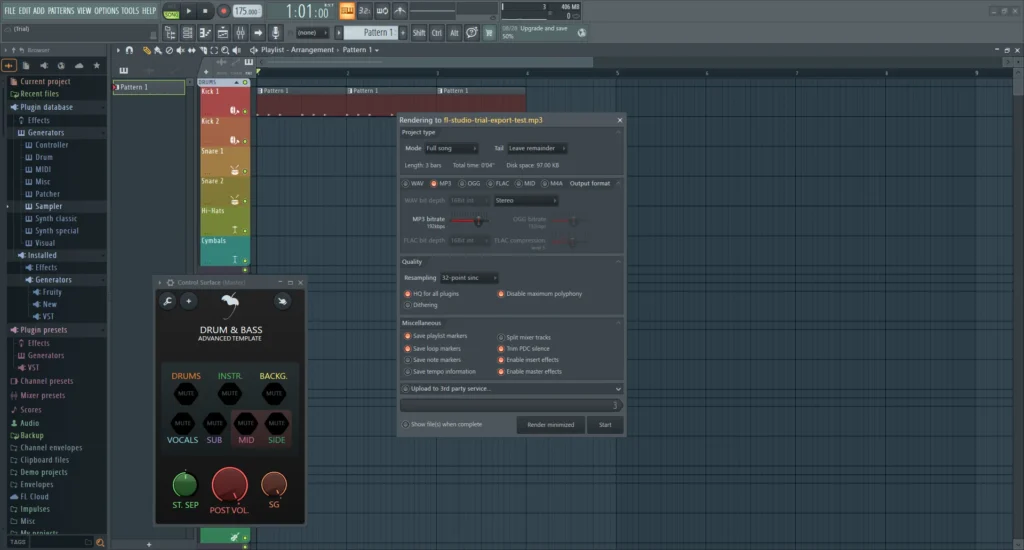Select the WAV output format option
The width and height of the screenshot is (1024, 550).
tap(413, 184)
